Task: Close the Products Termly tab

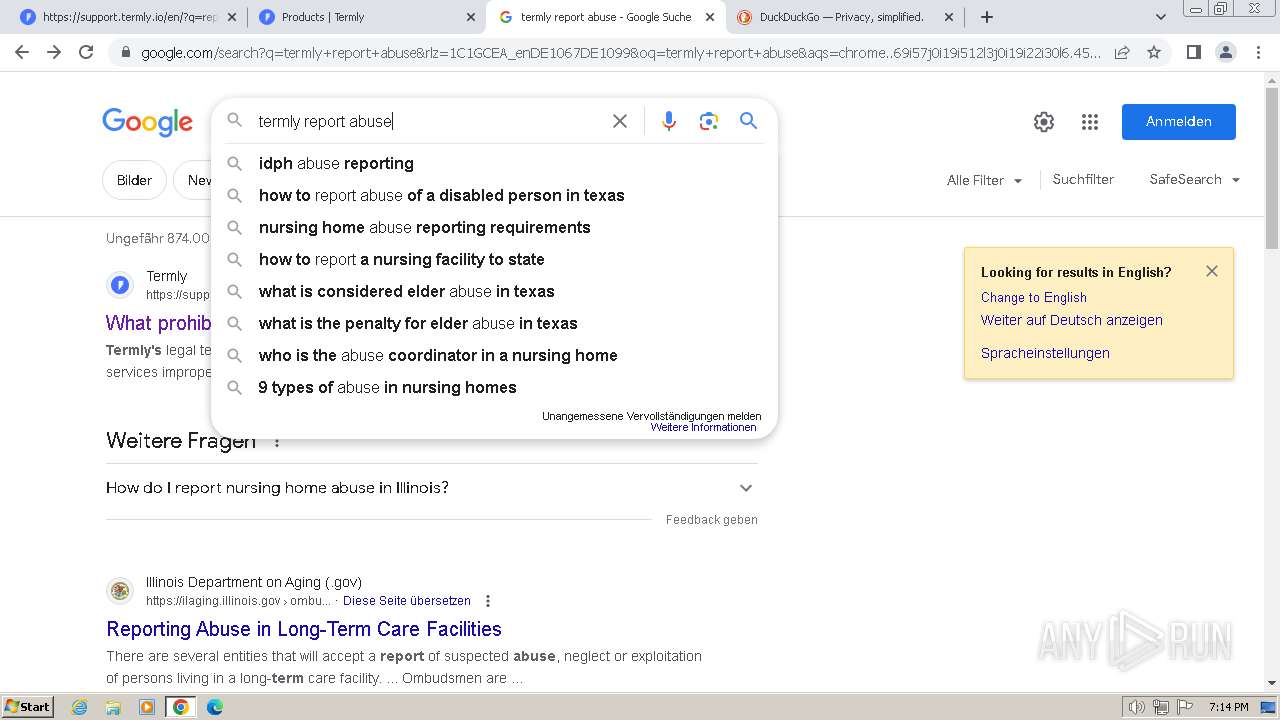Action: coord(471,17)
